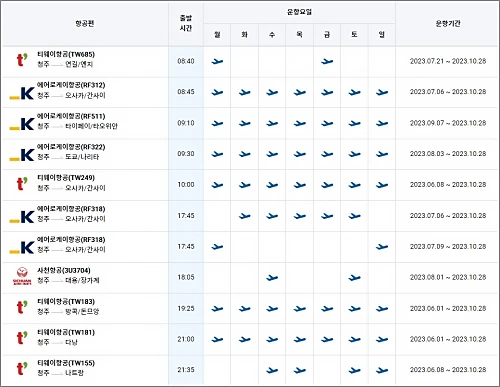Click flight name '에어로케이항공(RF511)'

coord(71,116)
